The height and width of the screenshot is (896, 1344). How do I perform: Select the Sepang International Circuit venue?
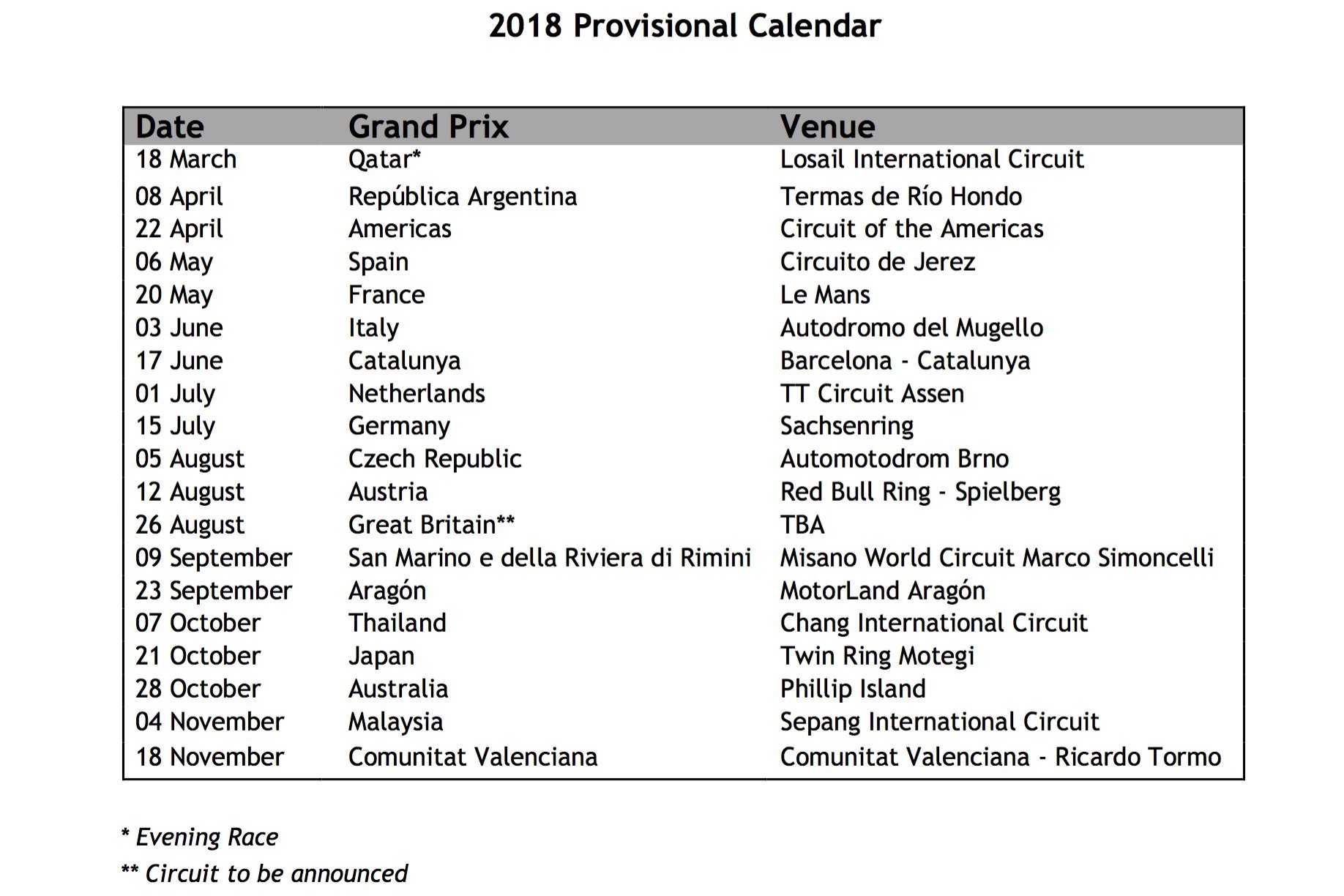(x=939, y=722)
